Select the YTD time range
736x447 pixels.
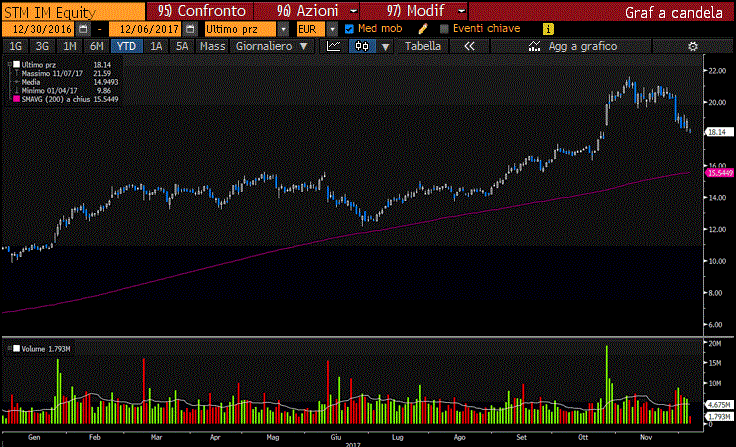pos(127,46)
